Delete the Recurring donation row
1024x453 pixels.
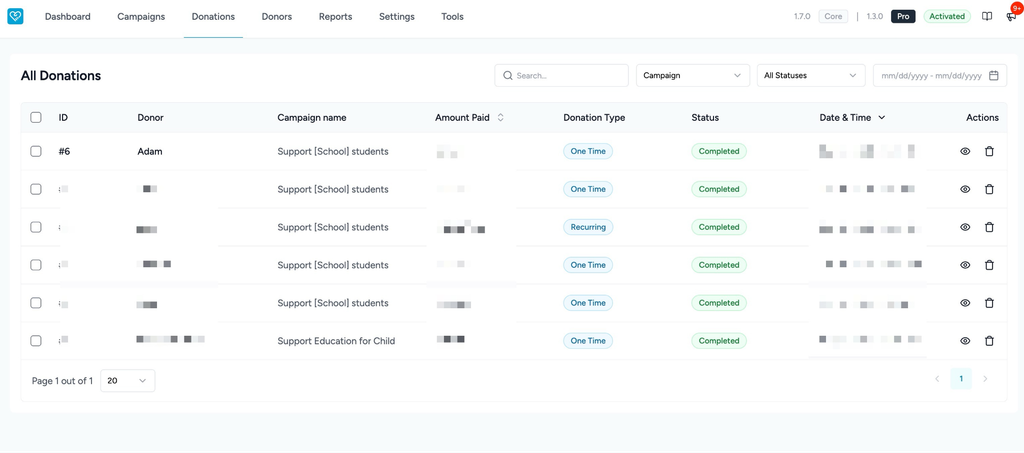point(989,227)
